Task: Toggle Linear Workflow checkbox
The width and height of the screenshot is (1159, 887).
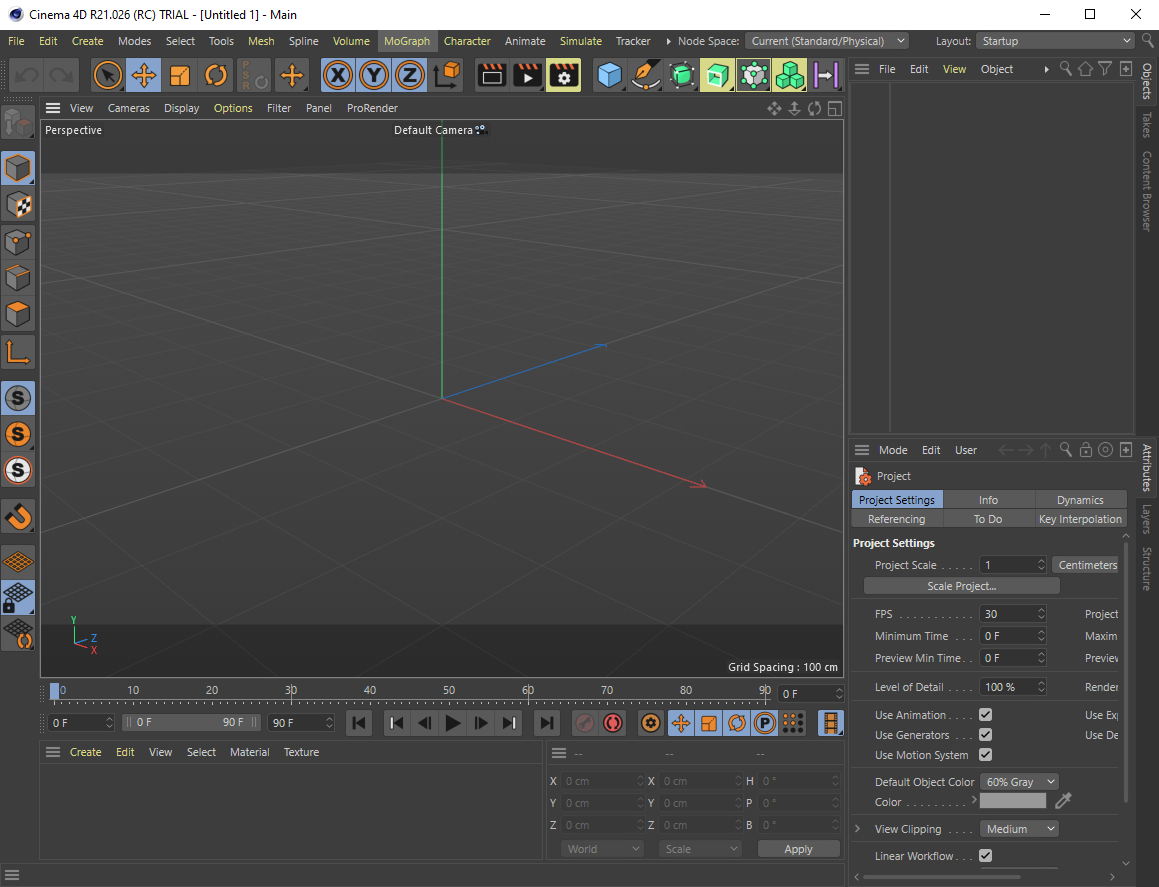Action: coord(985,855)
